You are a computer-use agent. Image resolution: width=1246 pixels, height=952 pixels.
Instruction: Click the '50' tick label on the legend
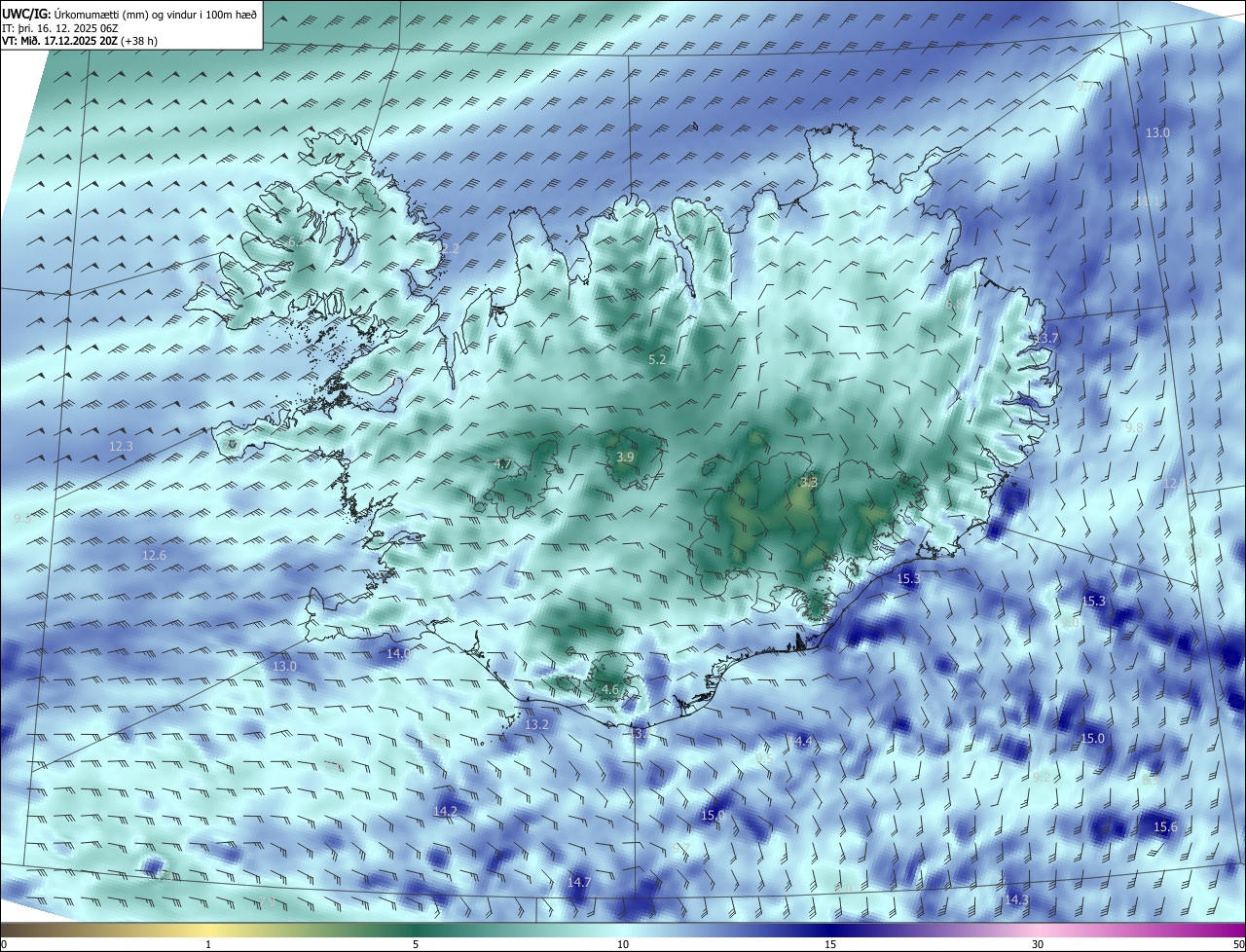[1238, 944]
